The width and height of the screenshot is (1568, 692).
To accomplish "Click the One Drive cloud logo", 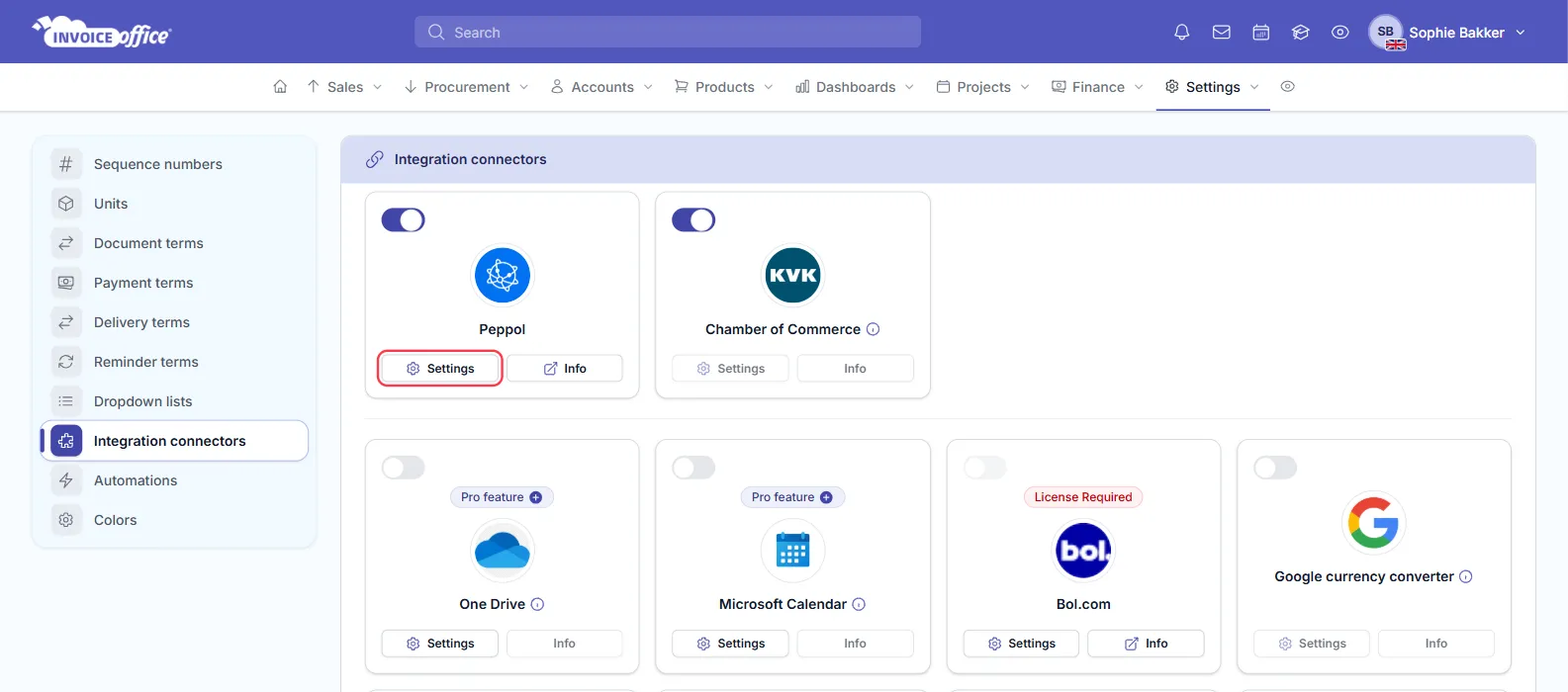I will [503, 551].
